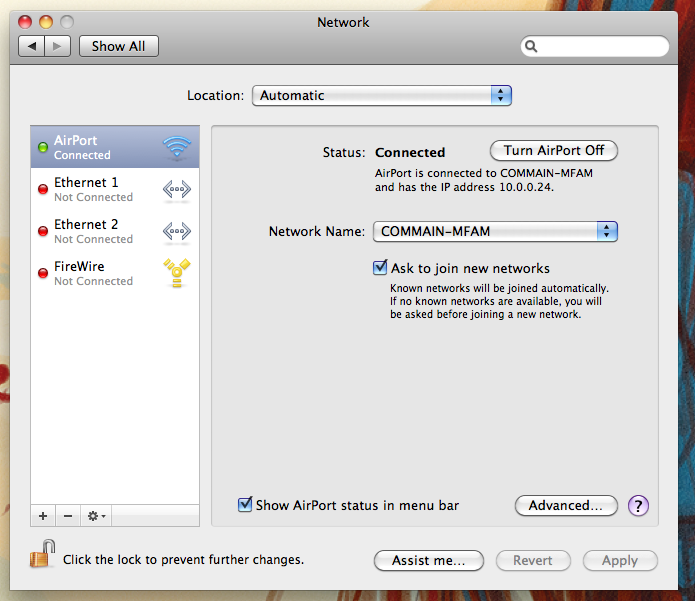Select the Ethernet 1 service
Screen dimensions: 695x601
[x=115, y=189]
